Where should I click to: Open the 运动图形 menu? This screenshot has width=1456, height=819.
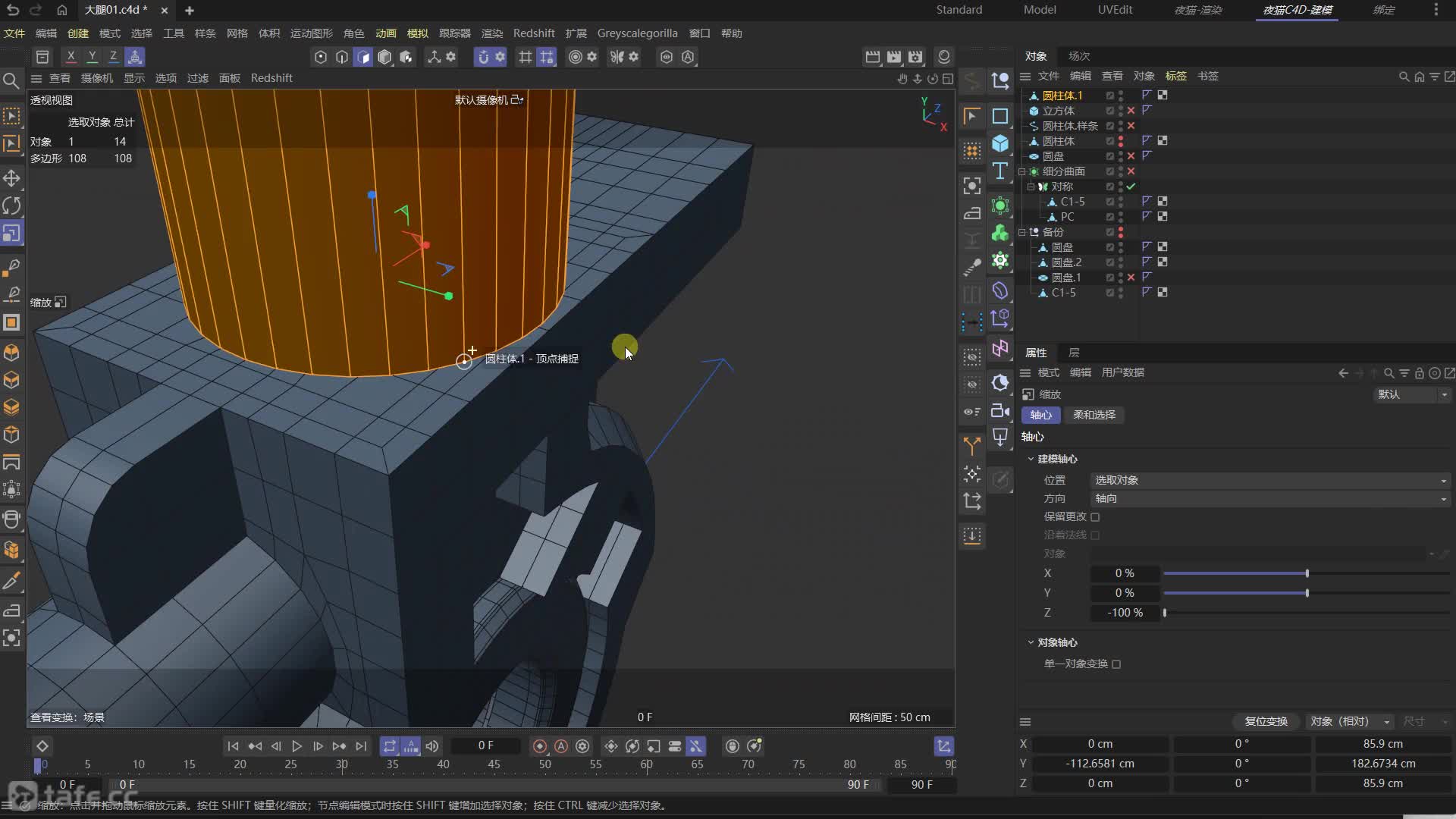pos(311,33)
